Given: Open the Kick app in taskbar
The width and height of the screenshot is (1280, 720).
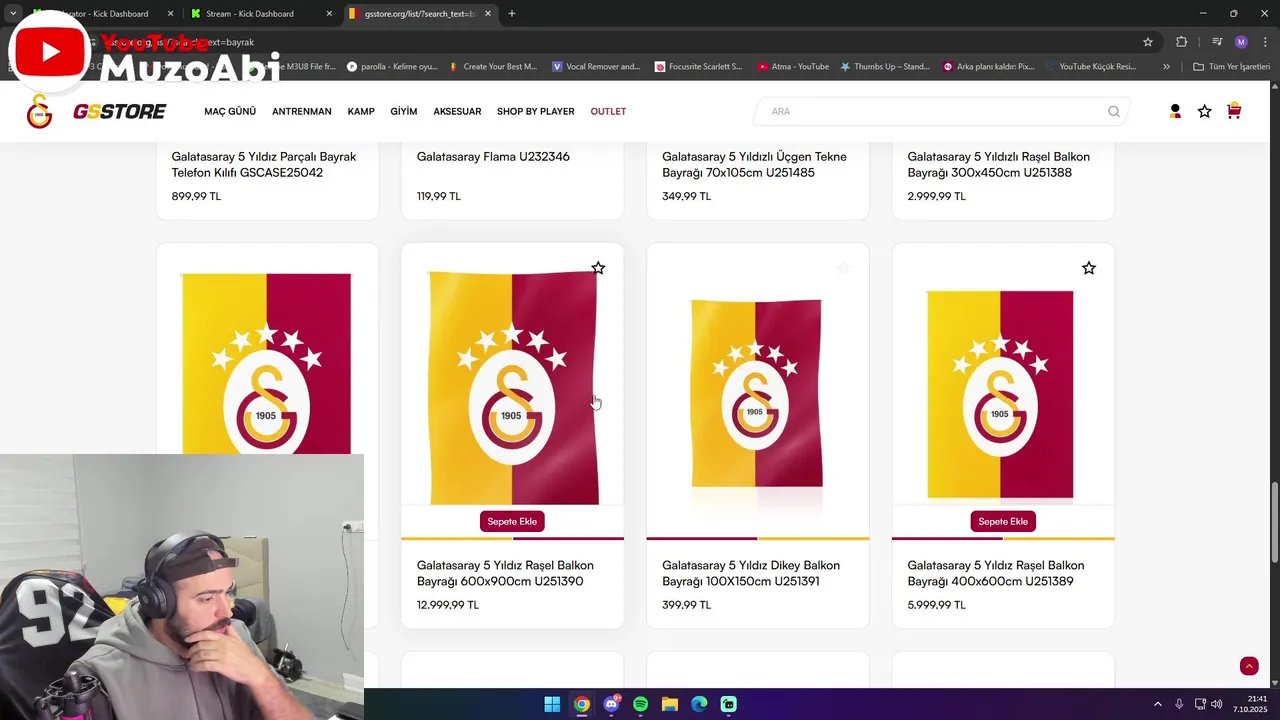Looking at the screenshot, I should (729, 704).
